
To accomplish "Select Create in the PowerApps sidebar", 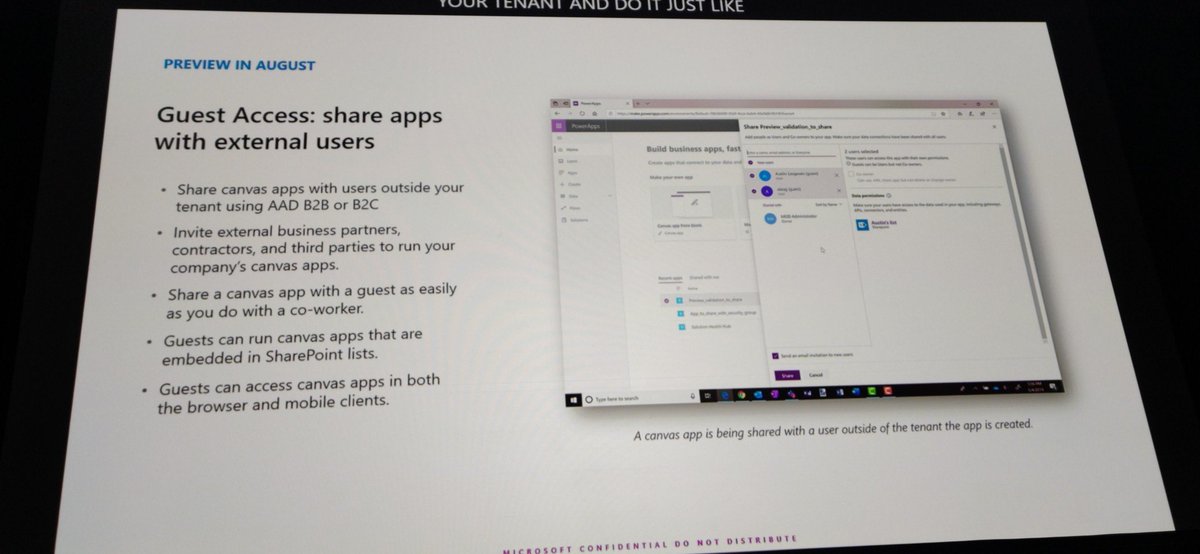I will [x=574, y=184].
